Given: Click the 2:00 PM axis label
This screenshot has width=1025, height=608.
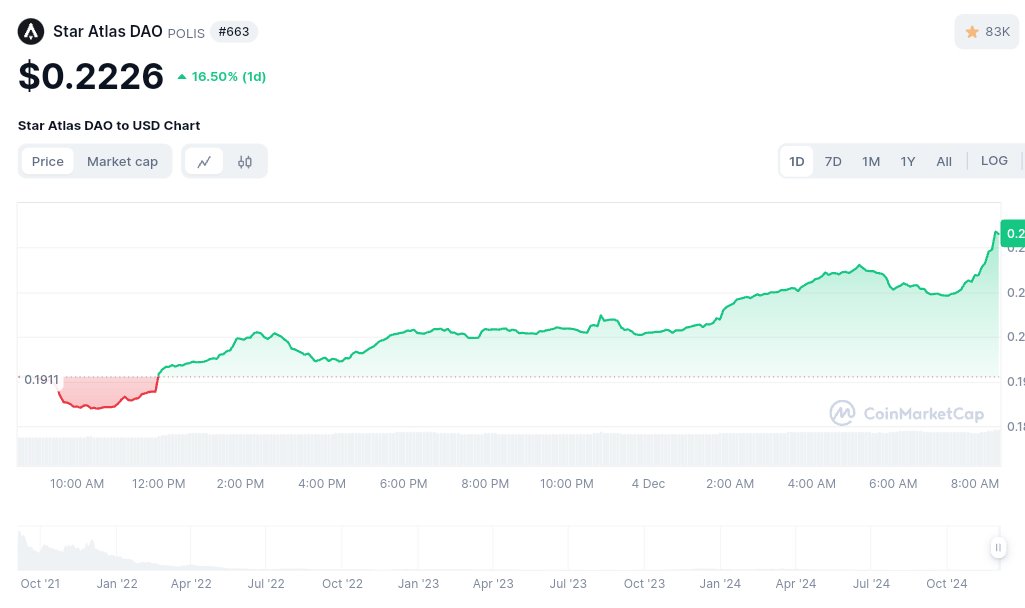Looking at the screenshot, I should pyautogui.click(x=241, y=484).
